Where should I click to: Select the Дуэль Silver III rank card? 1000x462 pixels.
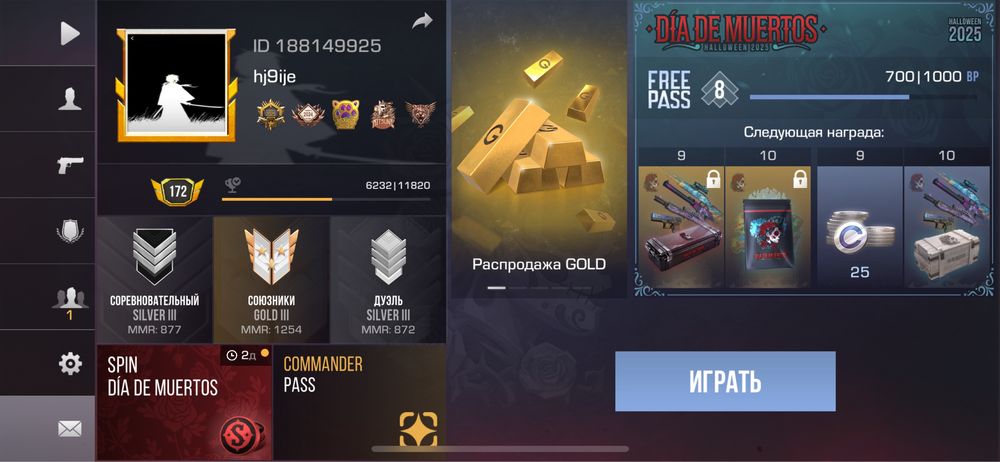[x=388, y=280]
